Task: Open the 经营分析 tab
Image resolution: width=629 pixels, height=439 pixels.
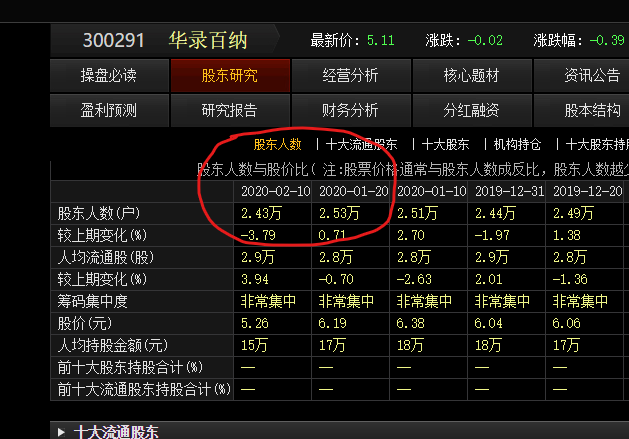Action: (351, 75)
